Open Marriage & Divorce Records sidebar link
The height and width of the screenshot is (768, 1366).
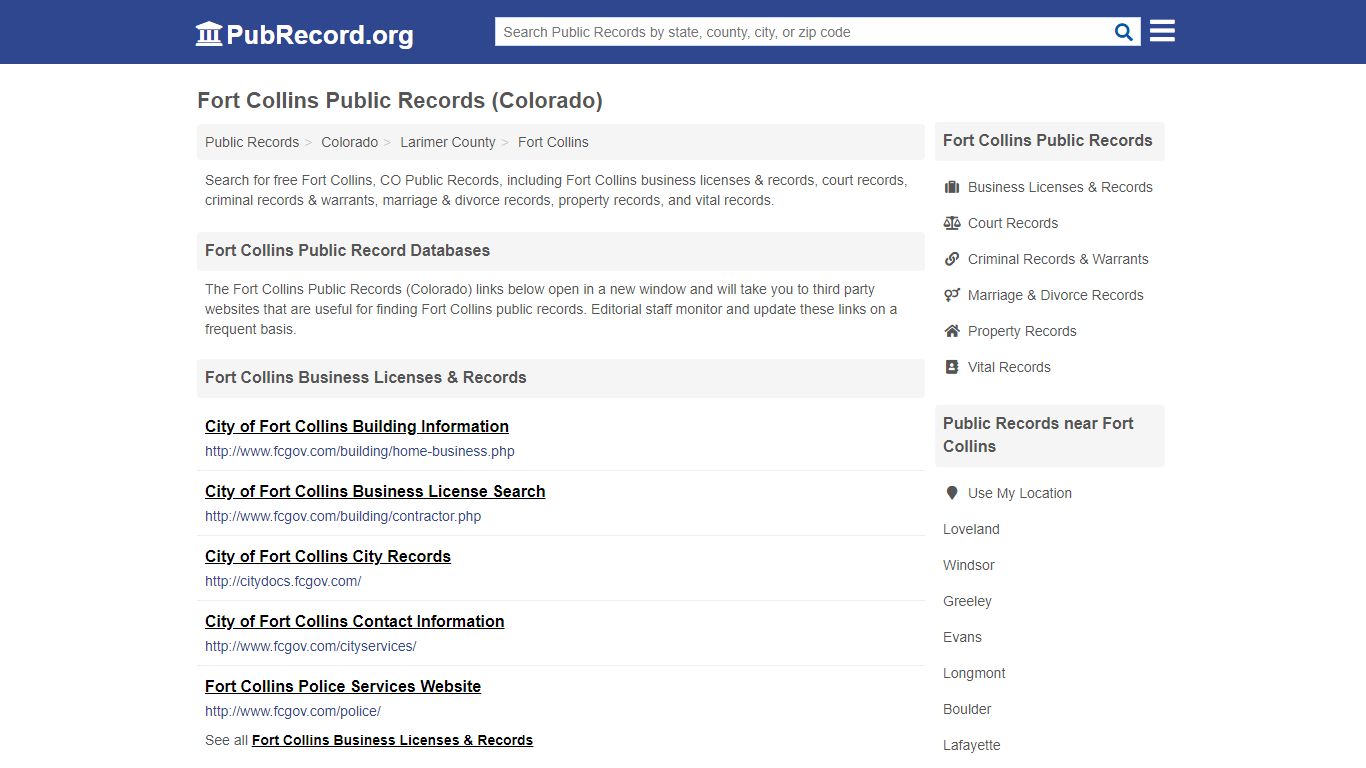pyautogui.click(x=1055, y=295)
